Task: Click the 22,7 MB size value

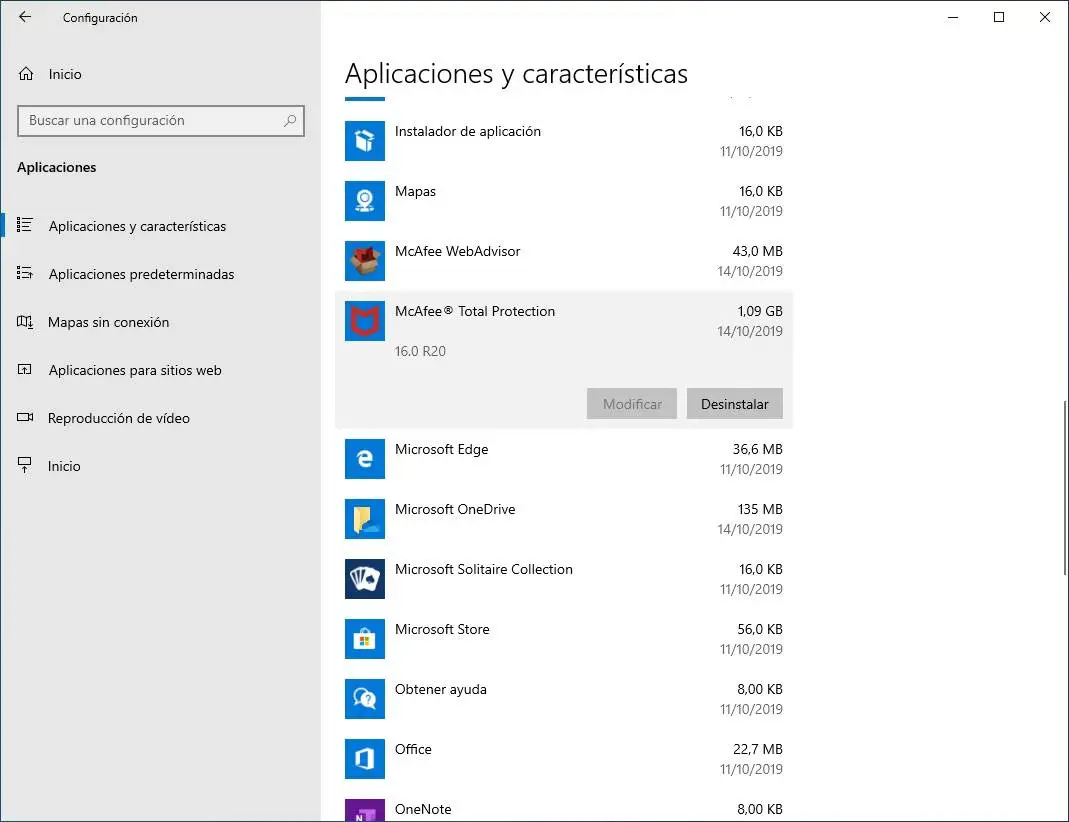Action: pos(757,749)
